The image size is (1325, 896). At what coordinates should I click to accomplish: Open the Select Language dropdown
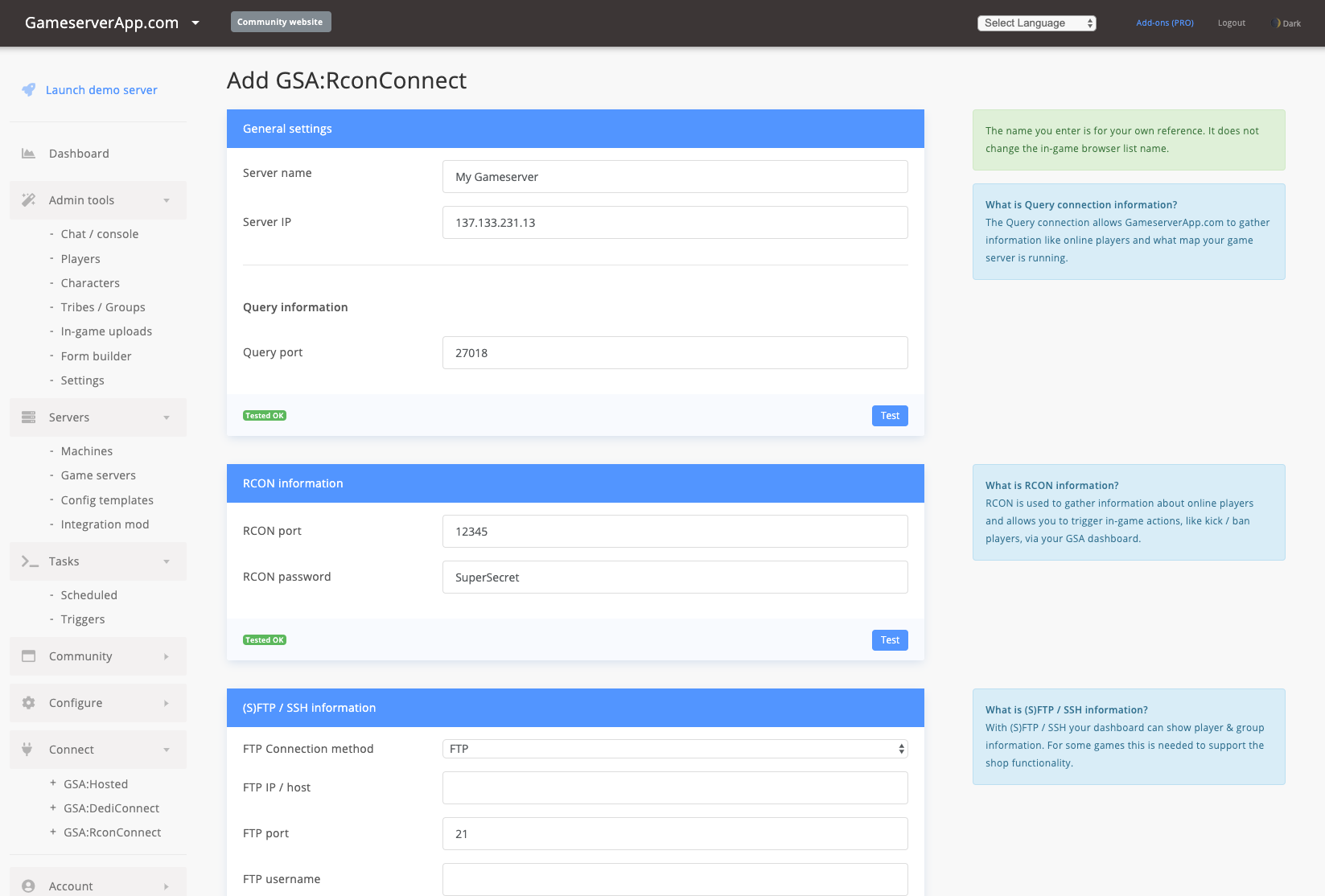click(1037, 23)
